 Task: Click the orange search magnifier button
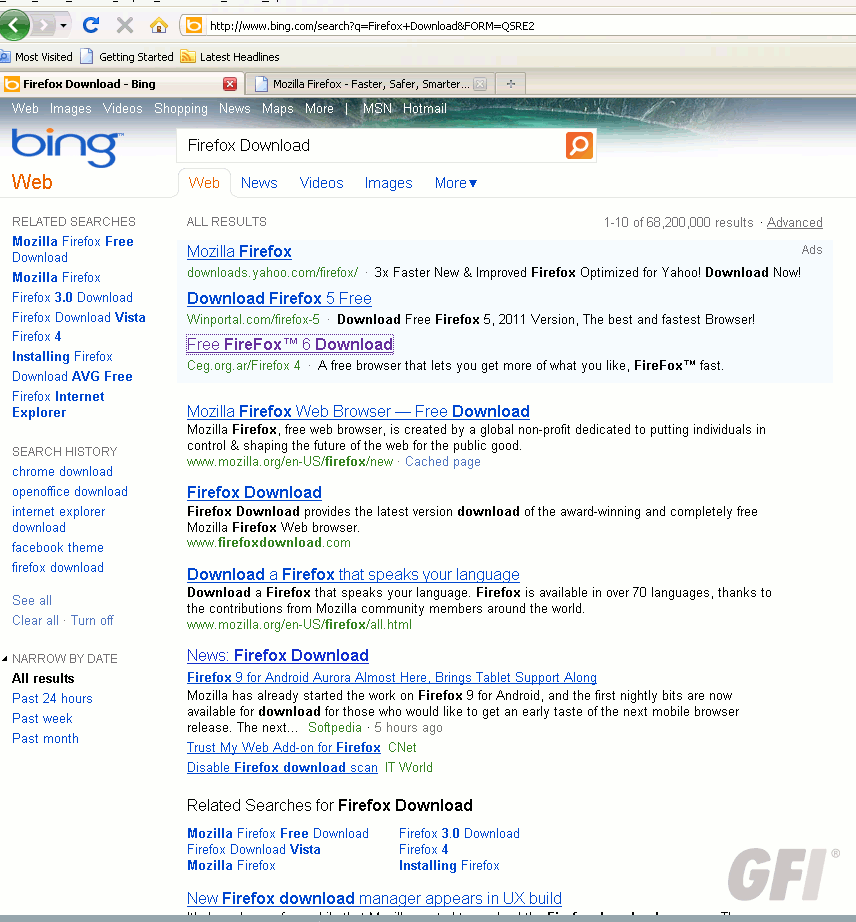pos(579,145)
